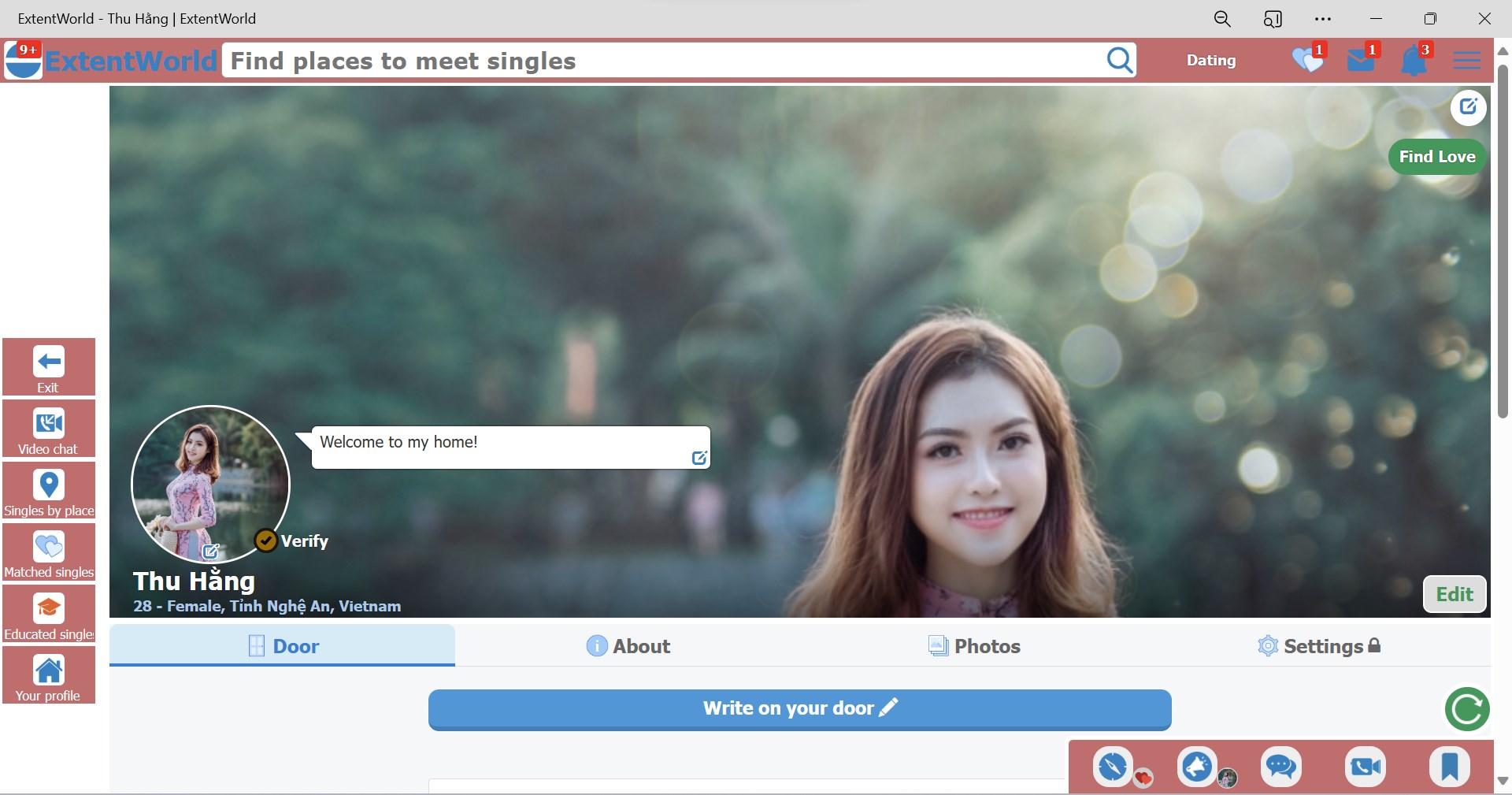Open the Educated singles section
This screenshot has height=795, width=1512.
coord(48,614)
